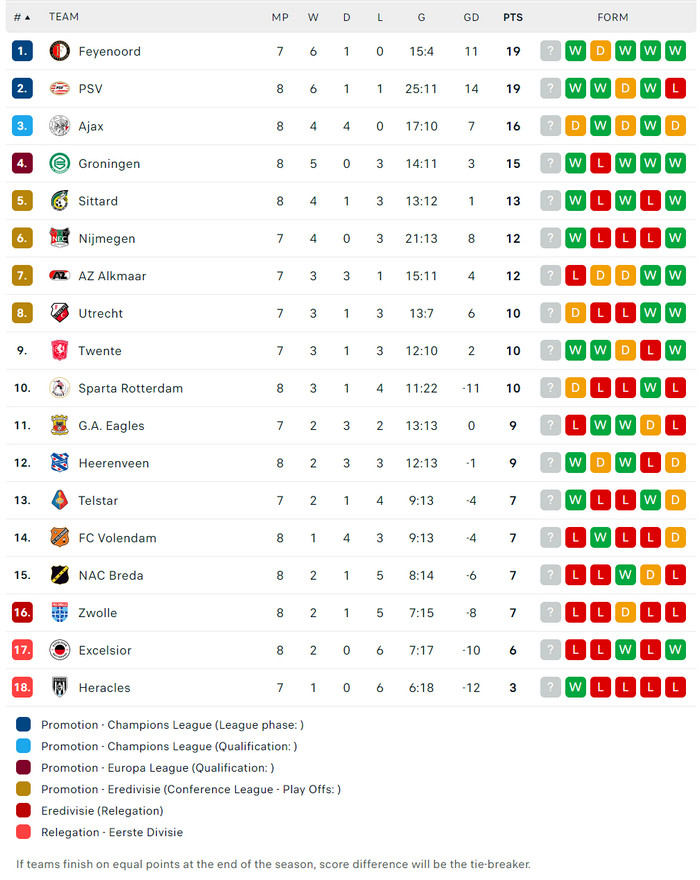
Task: Sort by MP matches played header
Action: [x=280, y=17]
